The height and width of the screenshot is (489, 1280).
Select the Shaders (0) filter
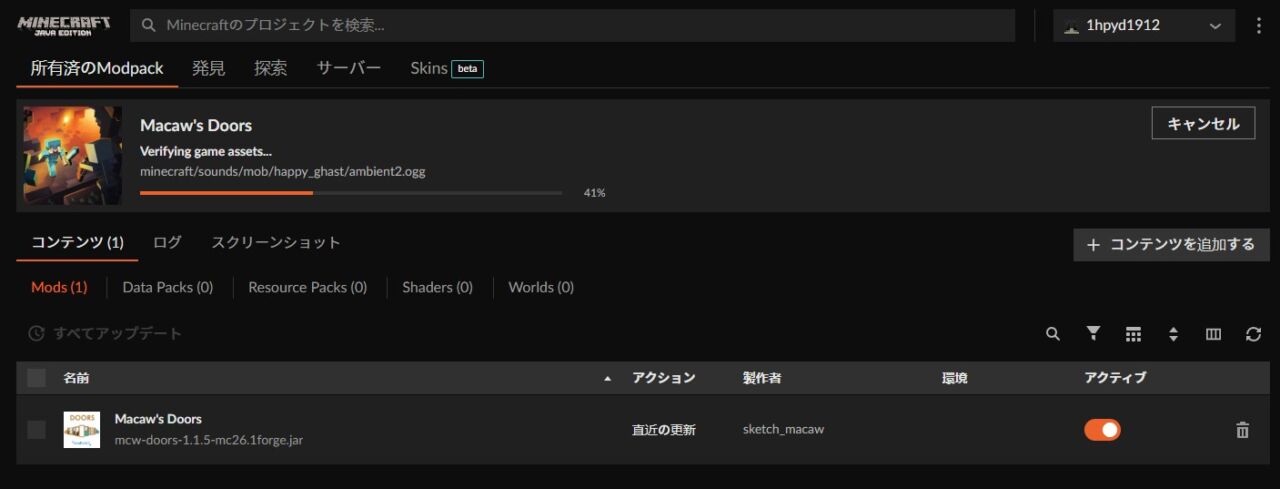click(x=437, y=287)
